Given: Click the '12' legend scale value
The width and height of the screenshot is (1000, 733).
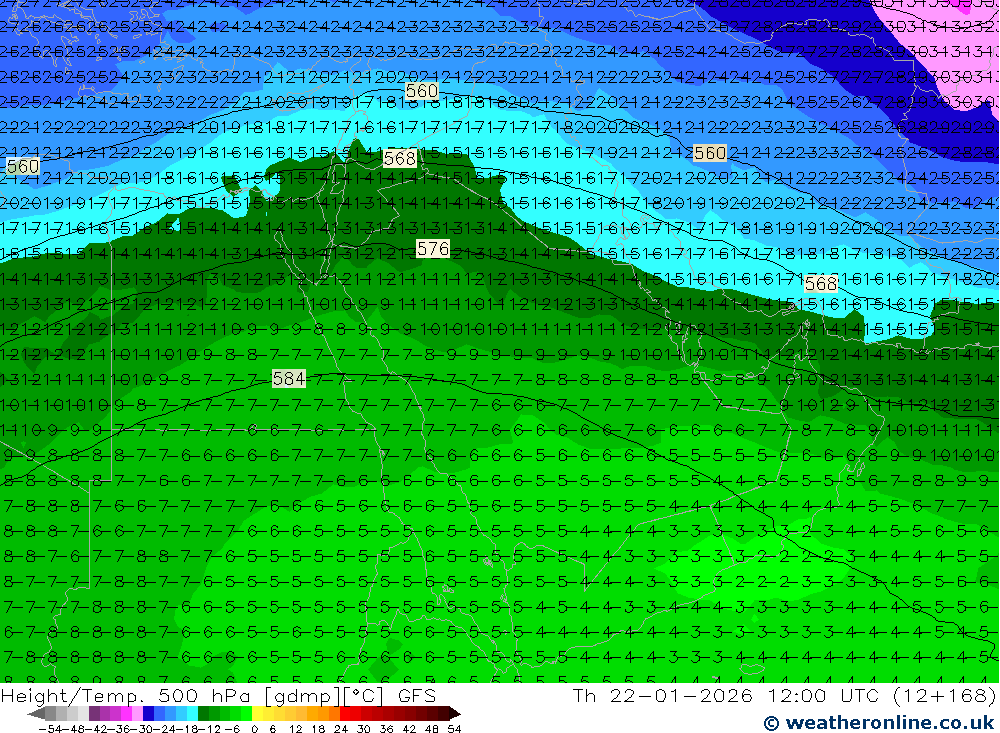Looking at the screenshot, I should pyautogui.click(x=295, y=729).
